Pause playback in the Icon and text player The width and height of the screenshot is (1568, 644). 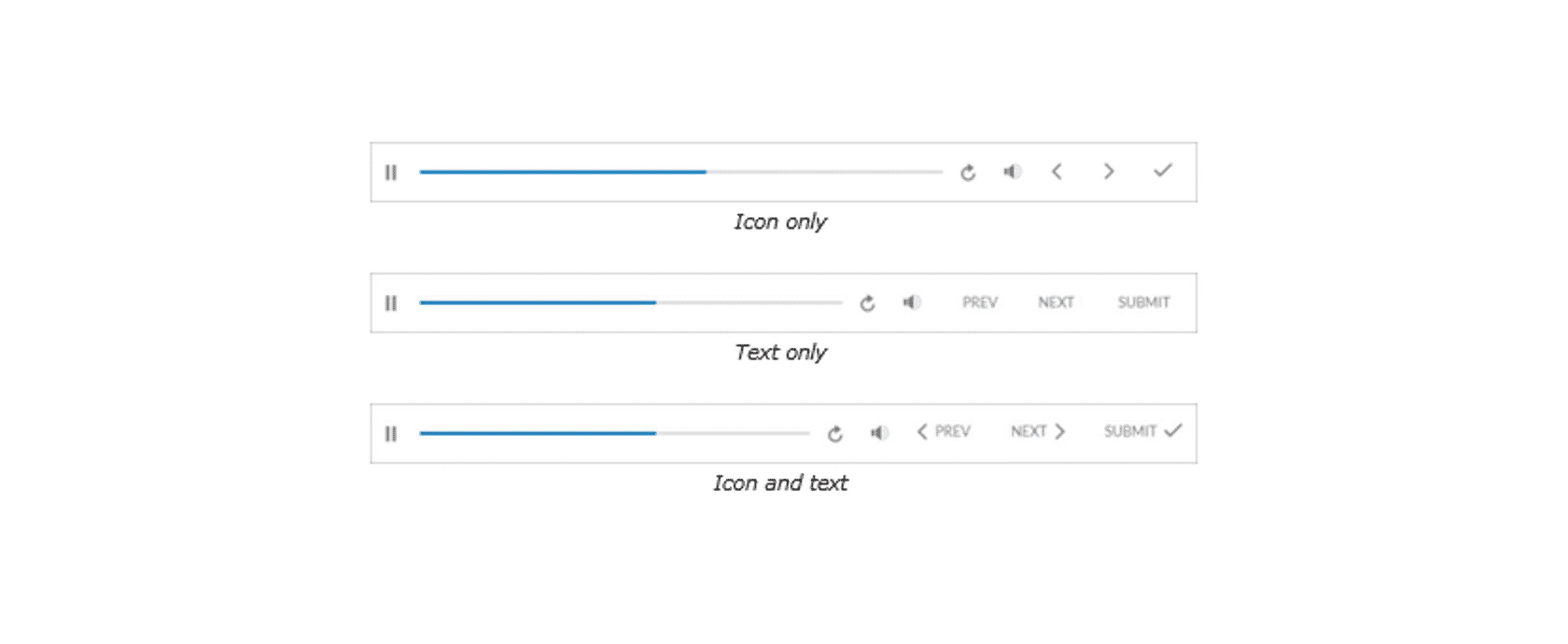click(x=391, y=434)
